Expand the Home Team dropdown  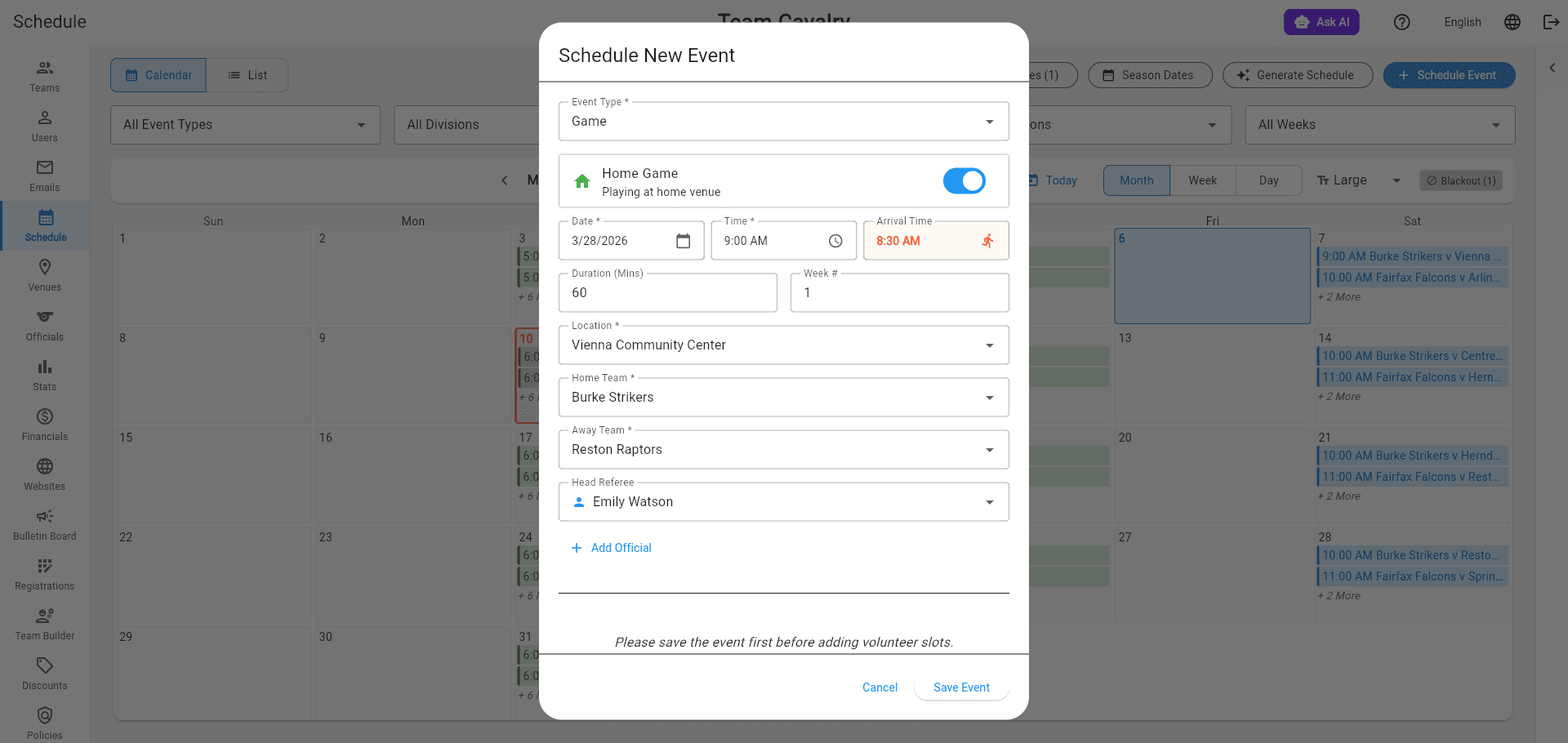click(784, 398)
